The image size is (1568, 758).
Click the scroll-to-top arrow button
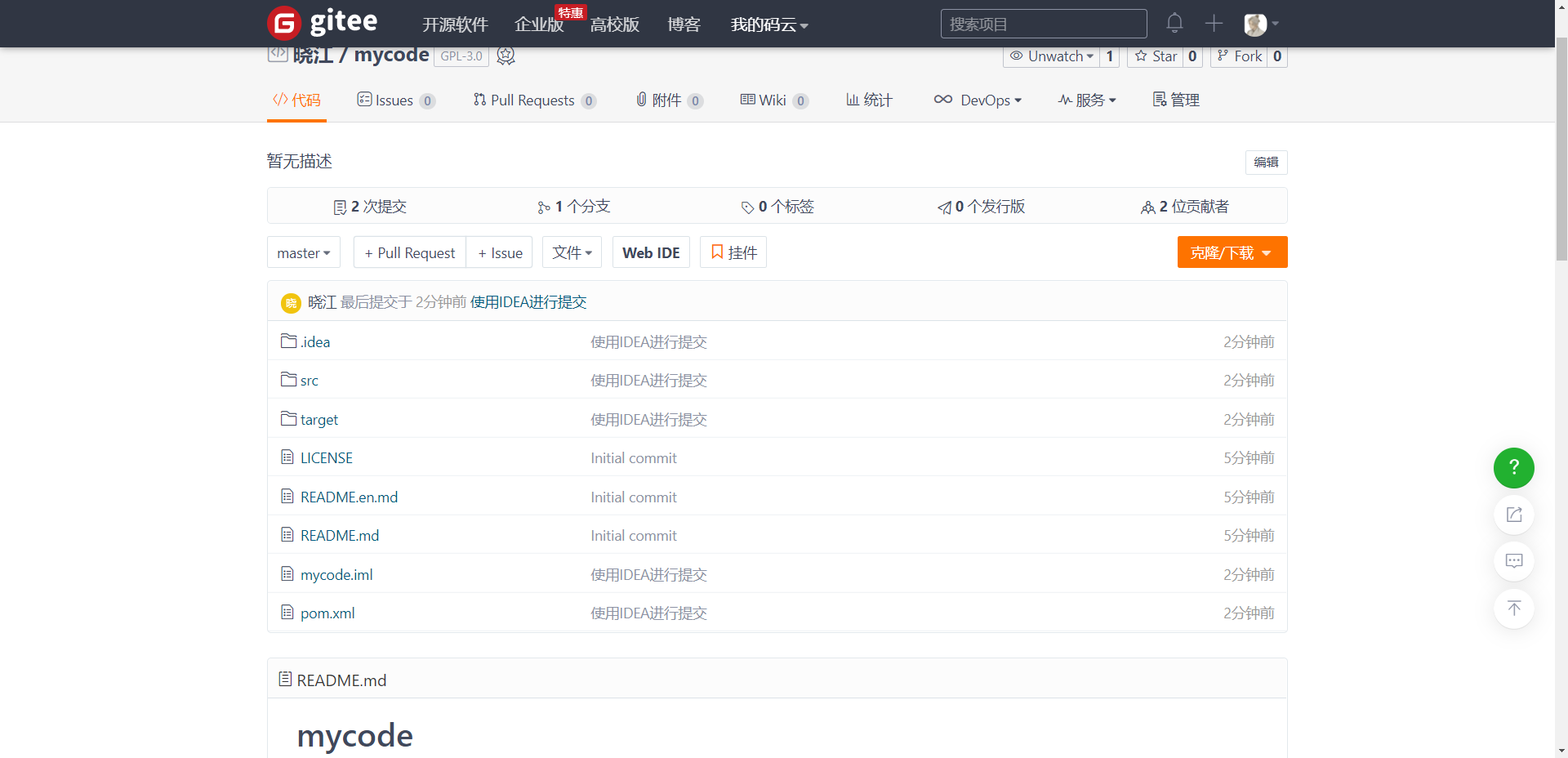pyautogui.click(x=1513, y=609)
